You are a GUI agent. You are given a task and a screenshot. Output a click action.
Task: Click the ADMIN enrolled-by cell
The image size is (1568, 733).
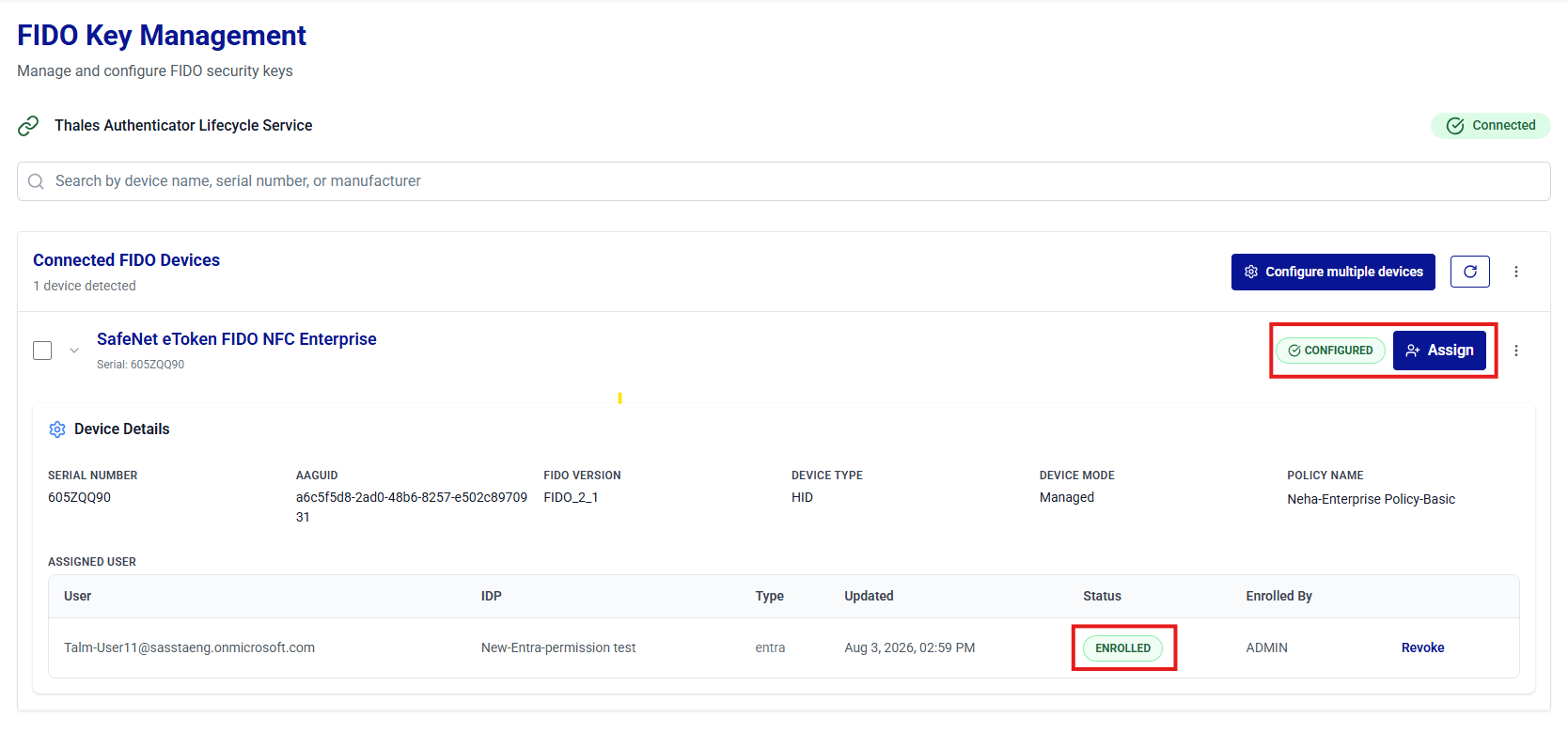(x=1266, y=647)
